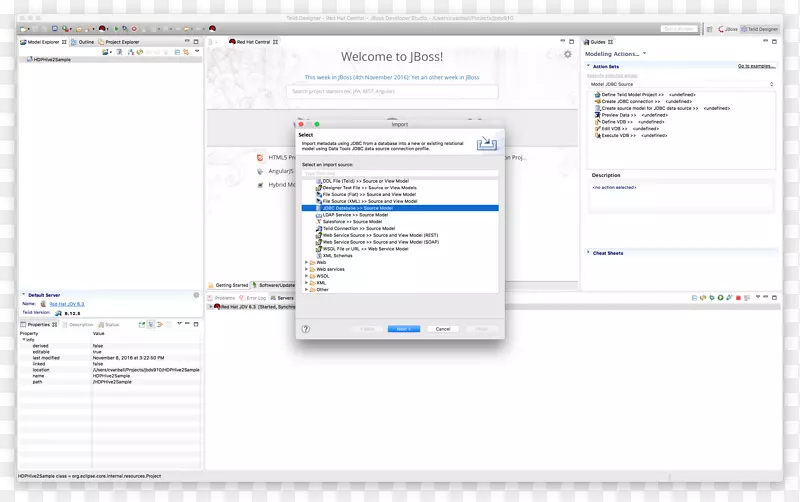This screenshot has height=502, width=800.
Task: Select 'LDAP Service >> Source Model'
Action: click(x=355, y=215)
